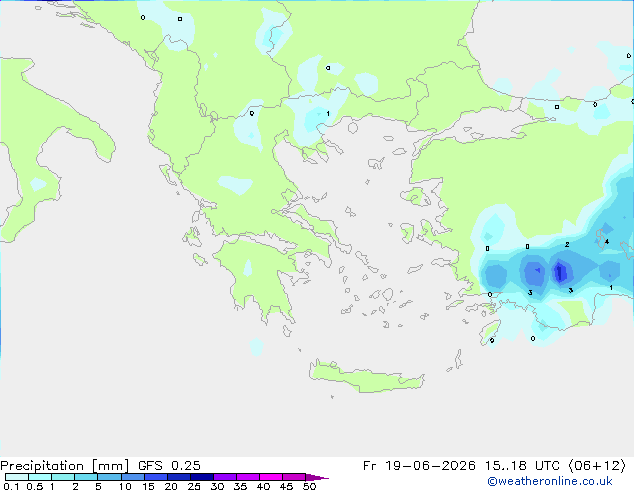
Task: Click the legend label "45"
Action: click(x=286, y=486)
